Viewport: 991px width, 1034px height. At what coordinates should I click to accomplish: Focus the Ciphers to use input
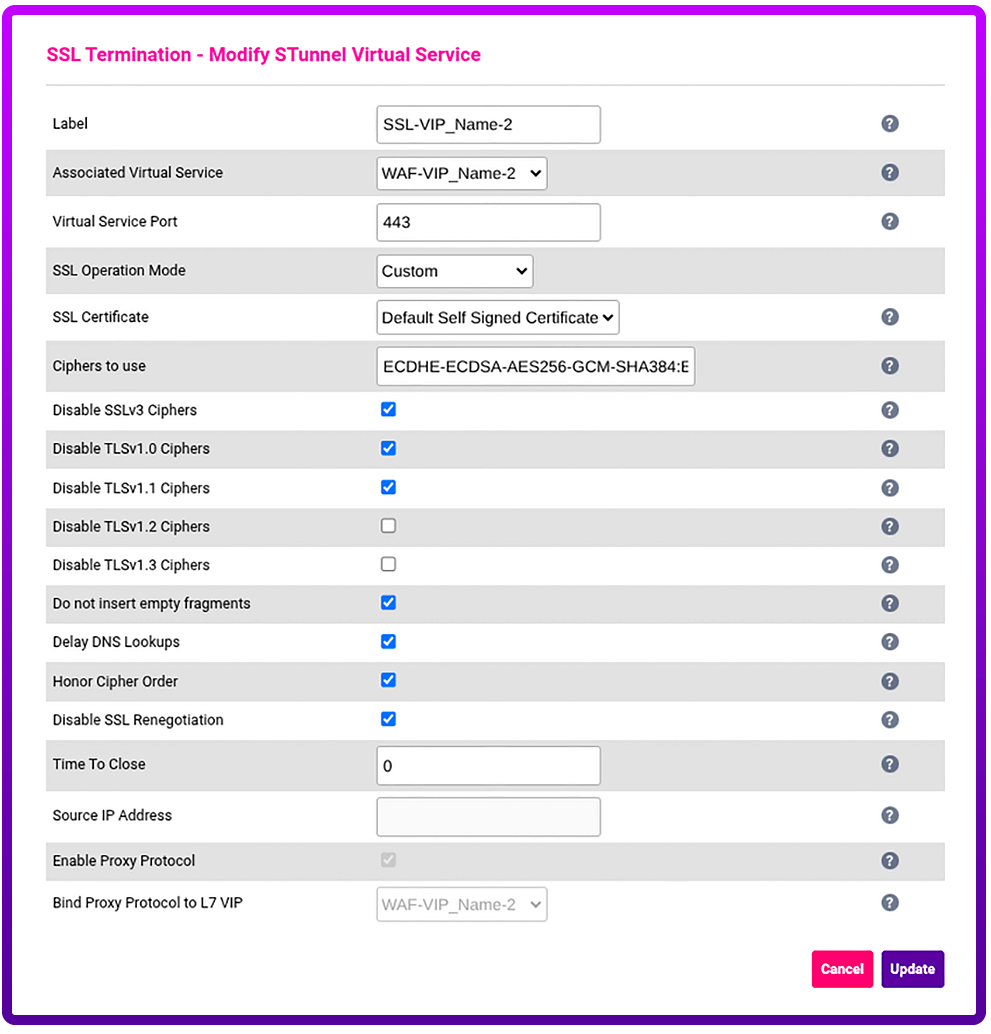tap(535, 367)
